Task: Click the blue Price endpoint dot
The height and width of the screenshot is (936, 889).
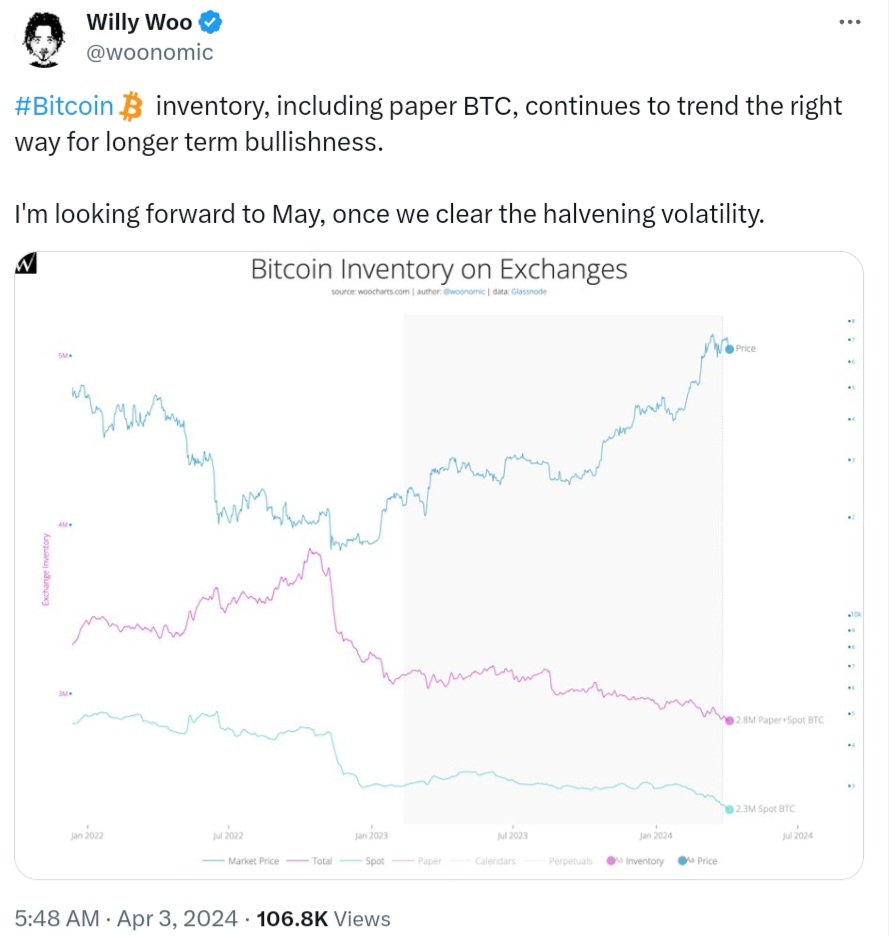Action: (x=729, y=349)
